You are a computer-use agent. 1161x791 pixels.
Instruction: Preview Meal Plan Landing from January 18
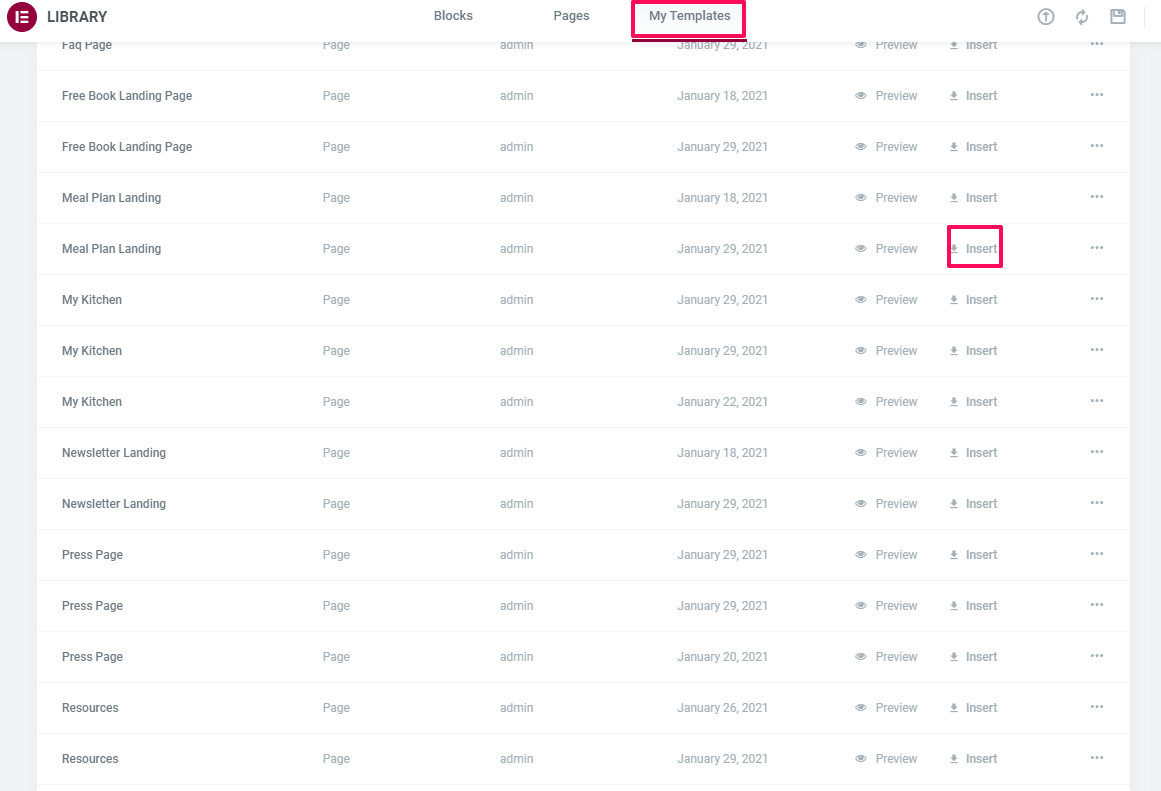click(x=886, y=198)
